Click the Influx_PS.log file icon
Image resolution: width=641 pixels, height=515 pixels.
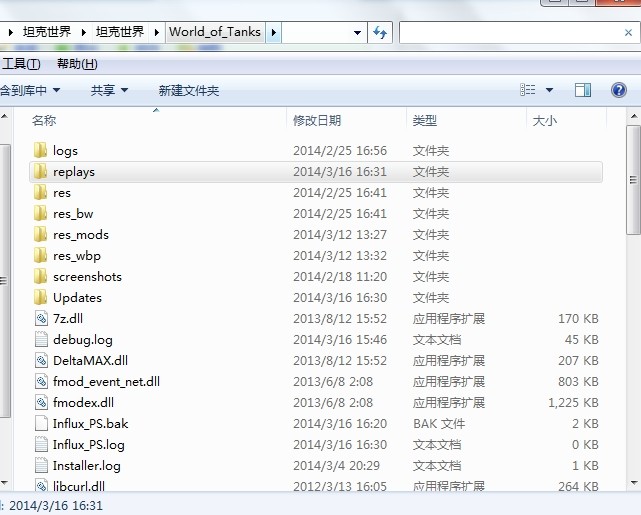click(41, 444)
